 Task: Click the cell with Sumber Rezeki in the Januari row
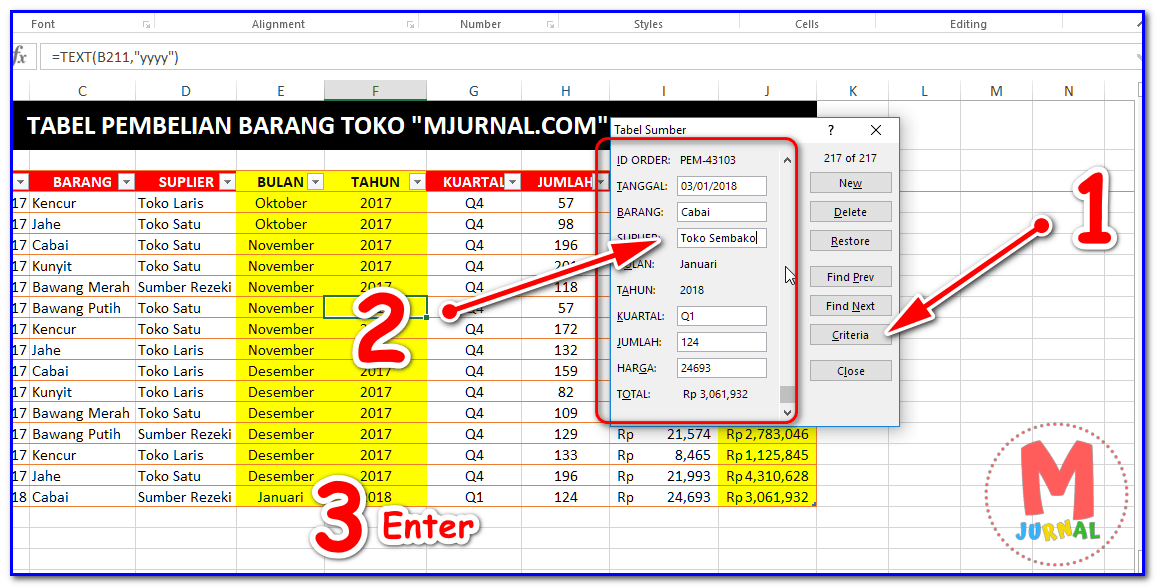tap(185, 497)
